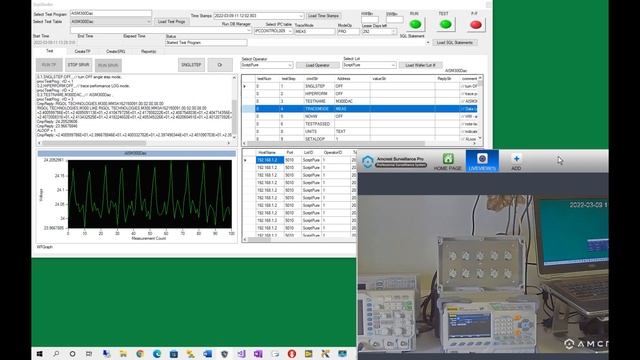
Task: Expand the Select Lot dropdown
Action: (x=369, y=65)
